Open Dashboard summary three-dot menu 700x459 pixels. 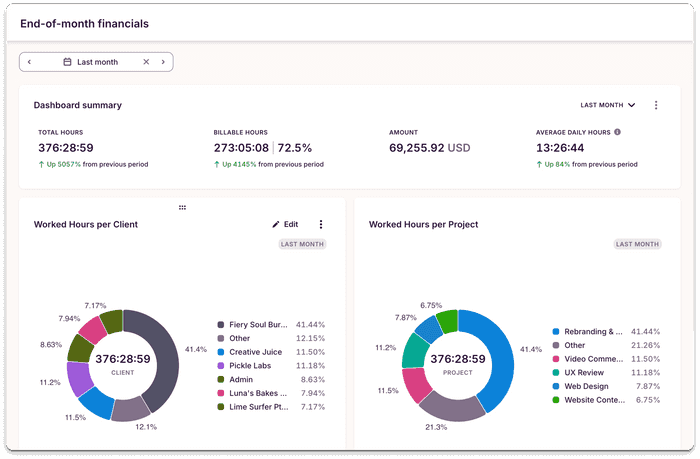point(656,105)
